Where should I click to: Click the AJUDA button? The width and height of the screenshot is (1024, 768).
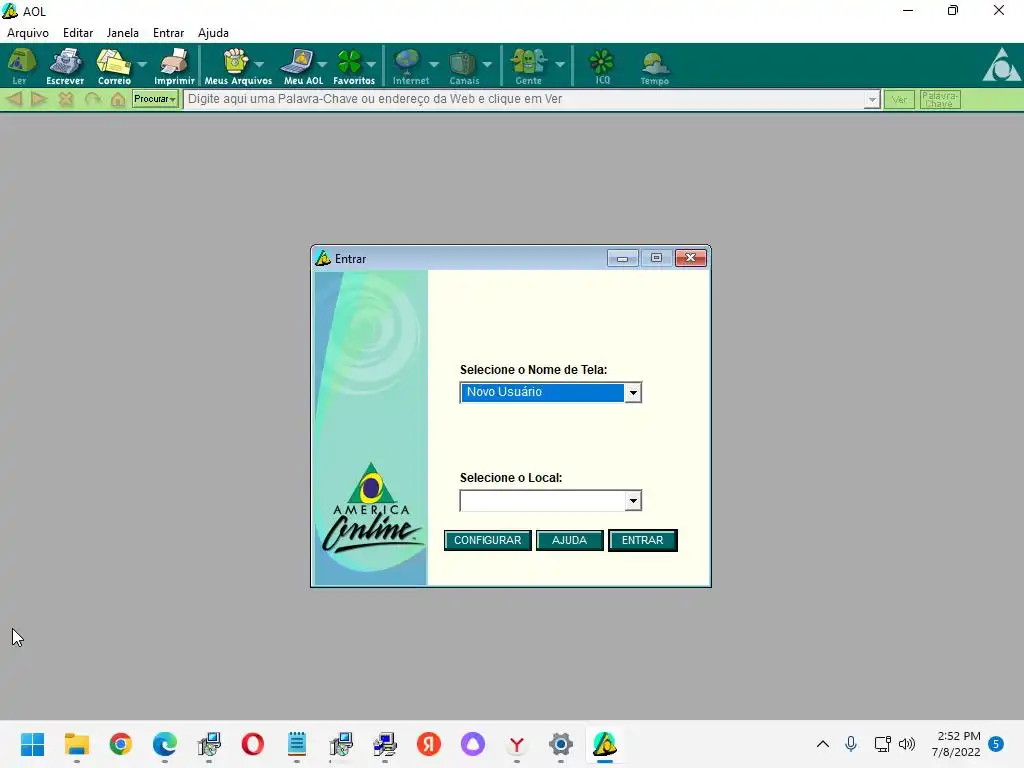point(569,541)
